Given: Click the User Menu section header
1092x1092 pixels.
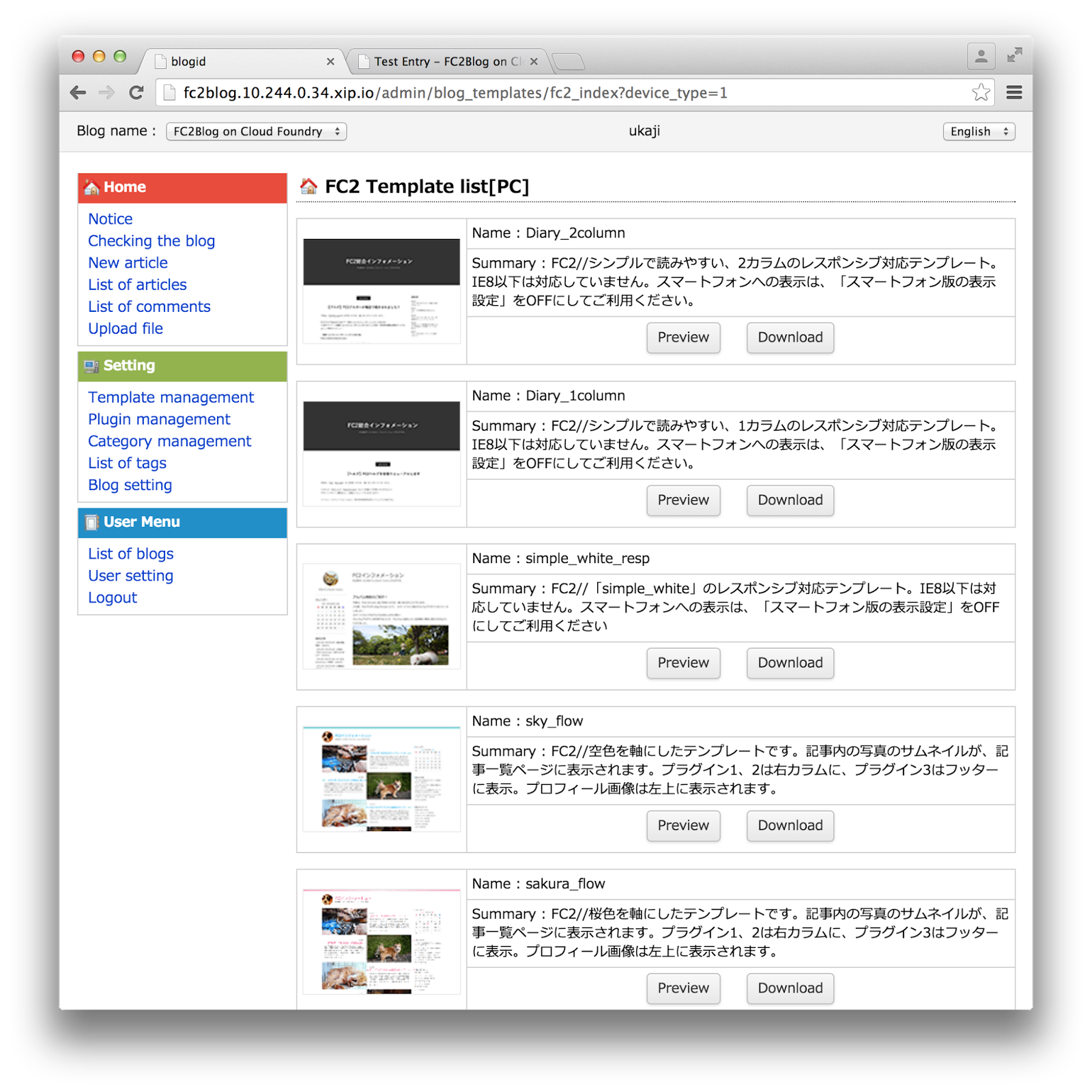Looking at the screenshot, I should point(182,523).
